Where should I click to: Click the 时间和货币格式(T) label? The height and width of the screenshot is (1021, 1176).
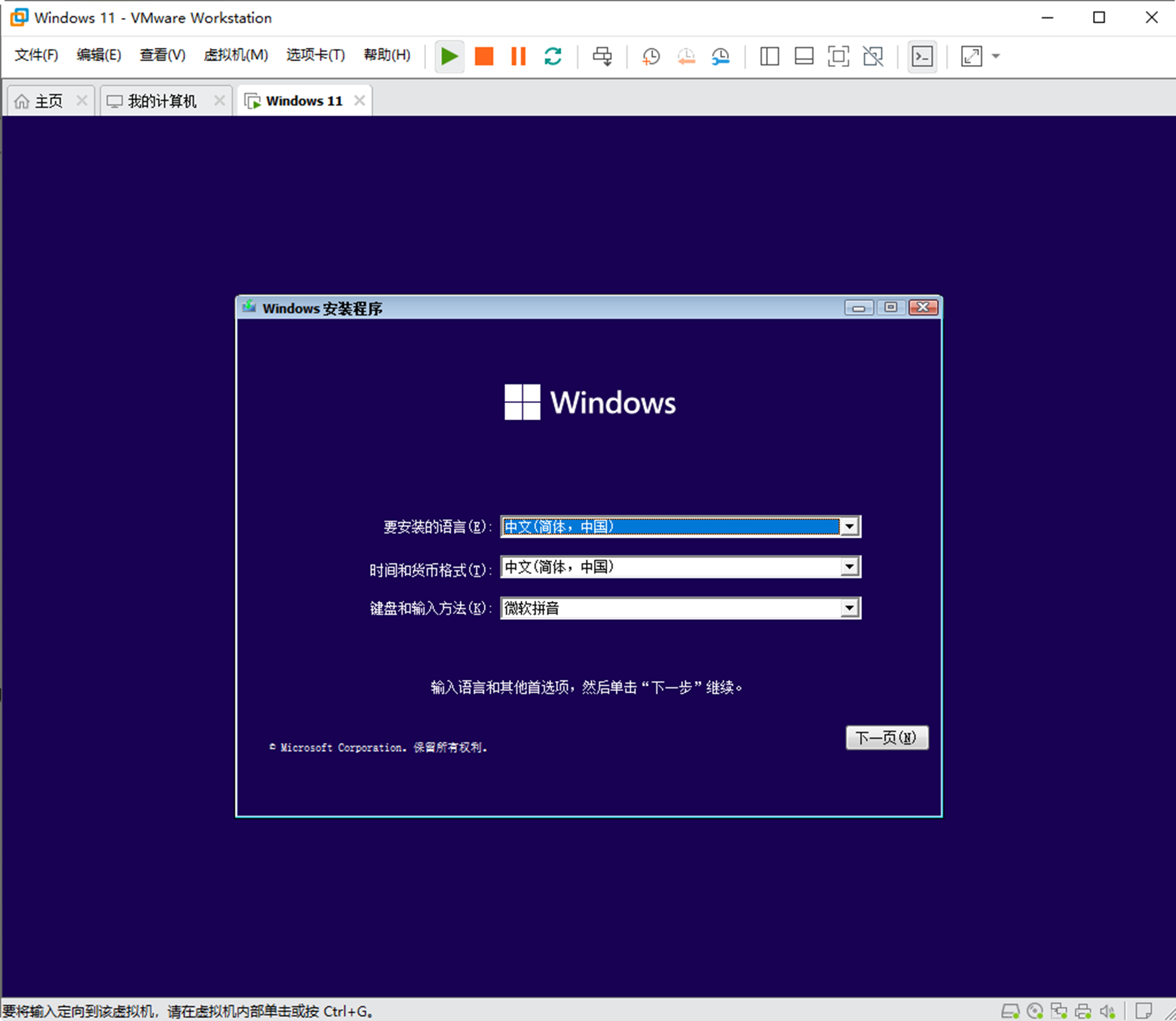pos(431,570)
